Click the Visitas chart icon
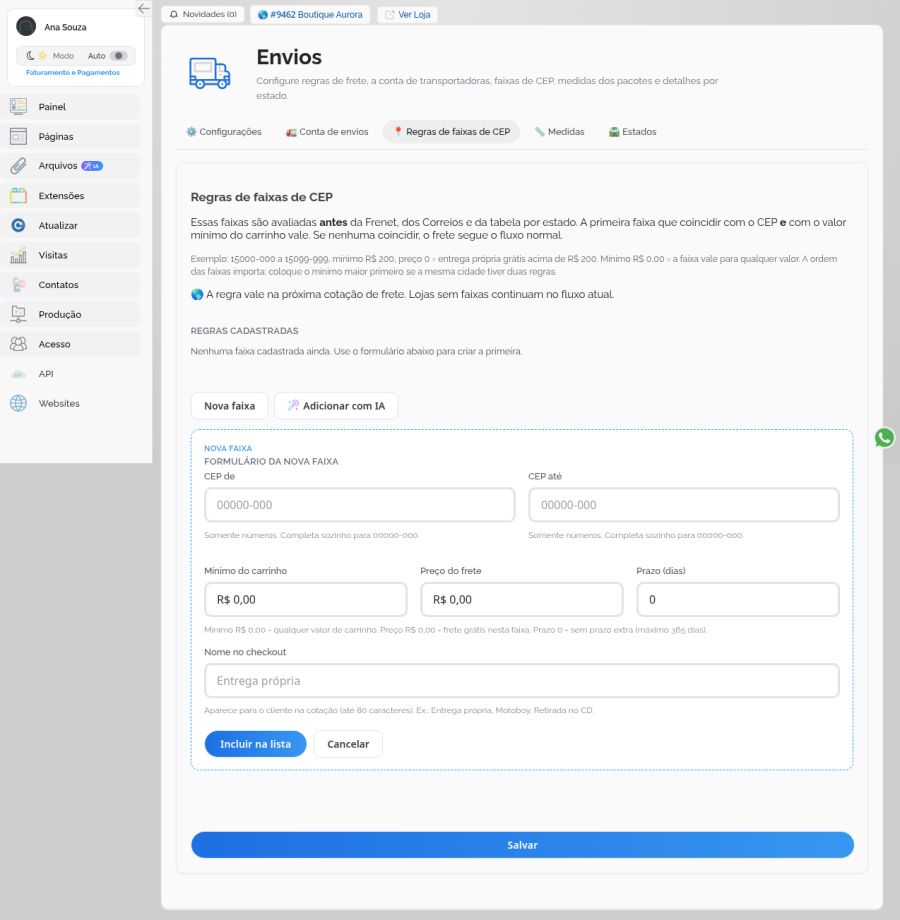Image resolution: width=900 pixels, height=920 pixels. [x=18, y=255]
